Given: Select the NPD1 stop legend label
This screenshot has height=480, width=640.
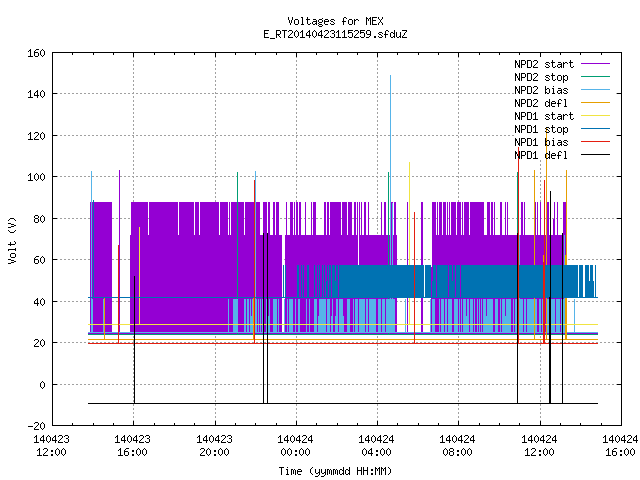Looking at the screenshot, I should 541,129.
